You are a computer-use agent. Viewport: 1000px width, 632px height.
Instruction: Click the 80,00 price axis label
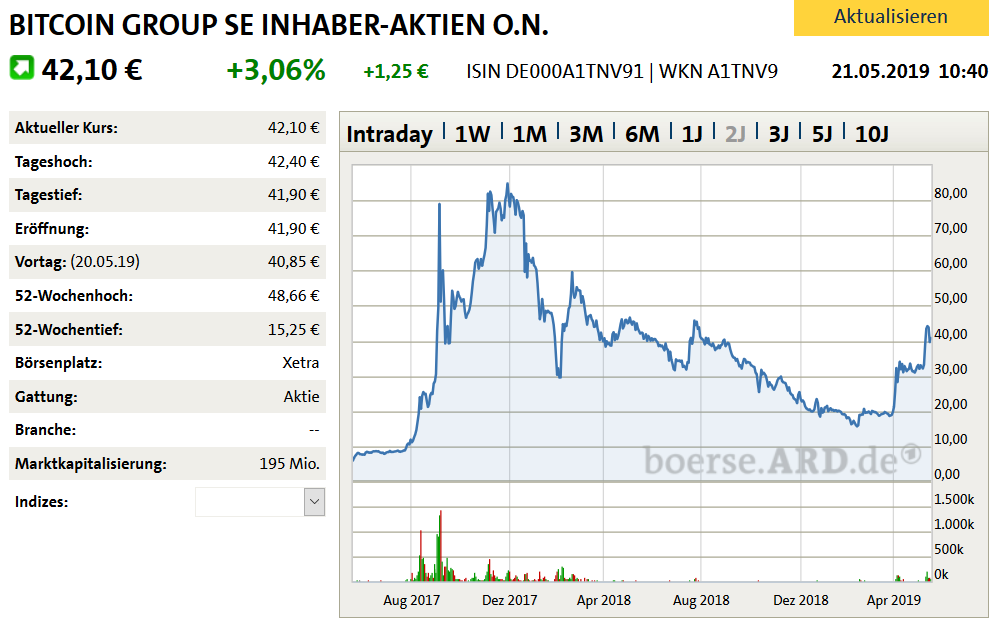951,193
